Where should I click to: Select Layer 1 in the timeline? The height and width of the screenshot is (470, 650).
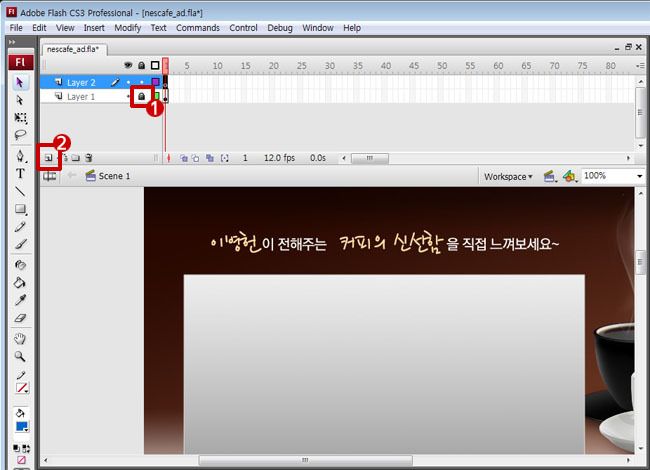pos(81,97)
